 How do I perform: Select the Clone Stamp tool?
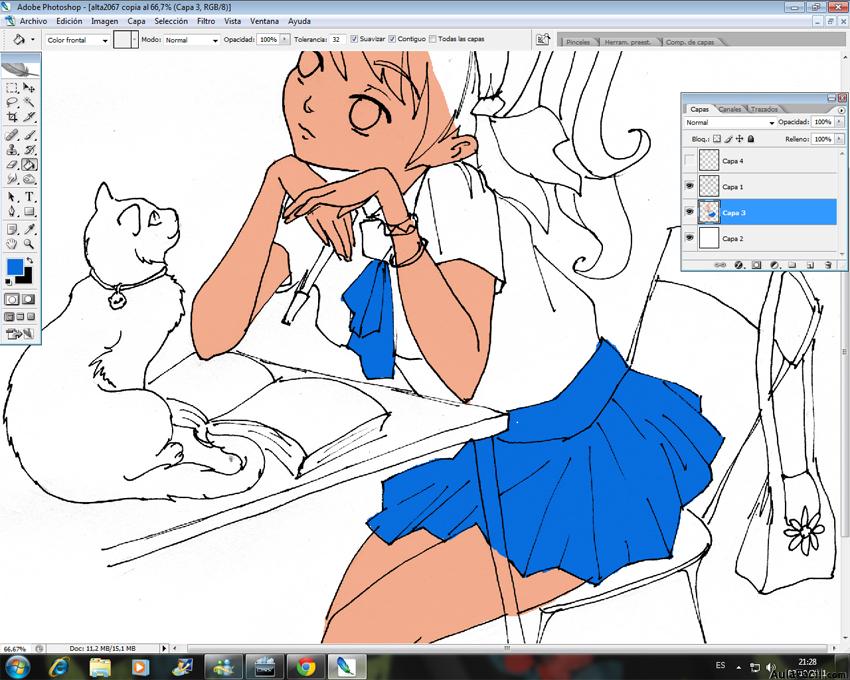click(12, 150)
